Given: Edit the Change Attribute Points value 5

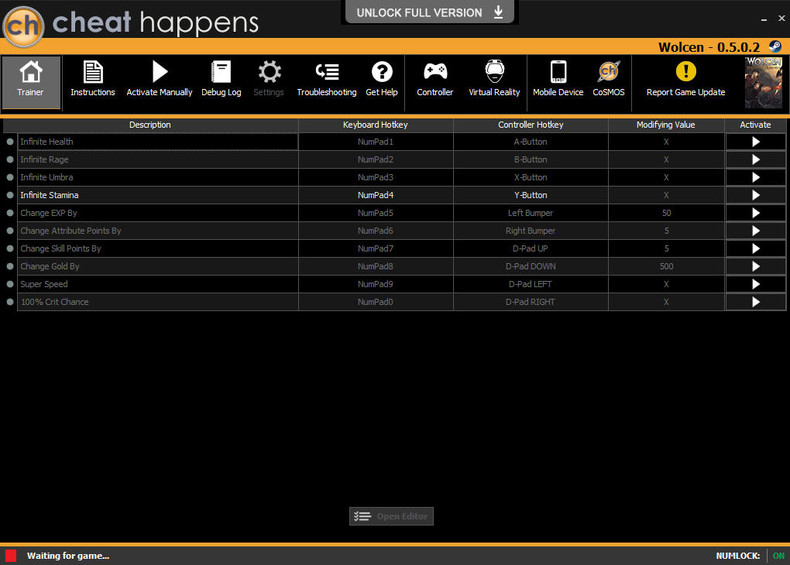Looking at the screenshot, I should click(x=666, y=231).
